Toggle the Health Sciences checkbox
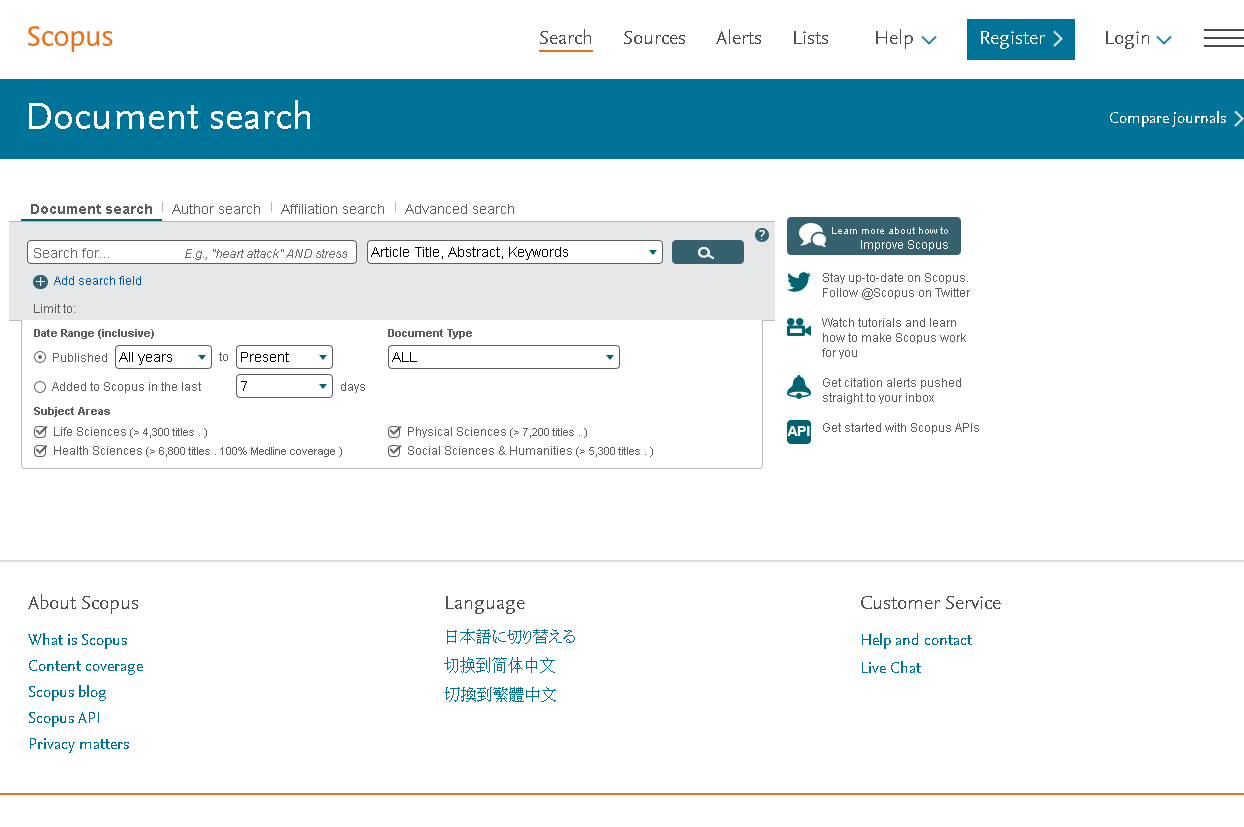The image size is (1244, 827). (x=41, y=451)
